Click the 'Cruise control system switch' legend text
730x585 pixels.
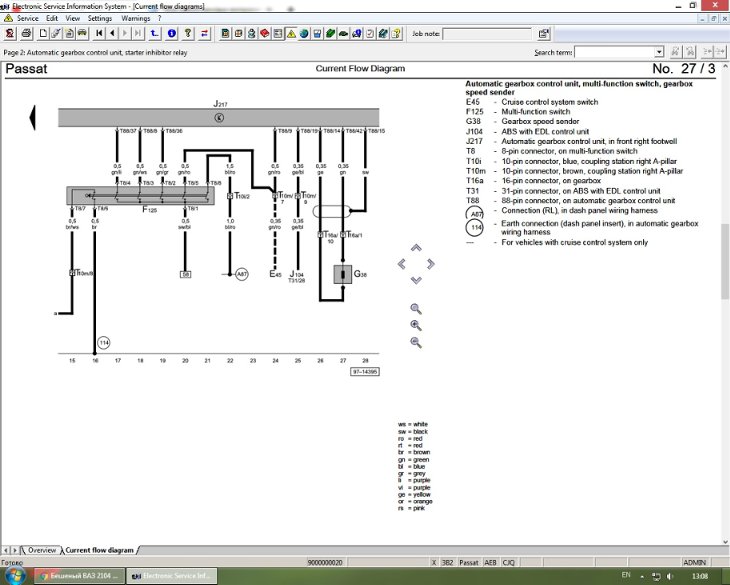coord(549,102)
